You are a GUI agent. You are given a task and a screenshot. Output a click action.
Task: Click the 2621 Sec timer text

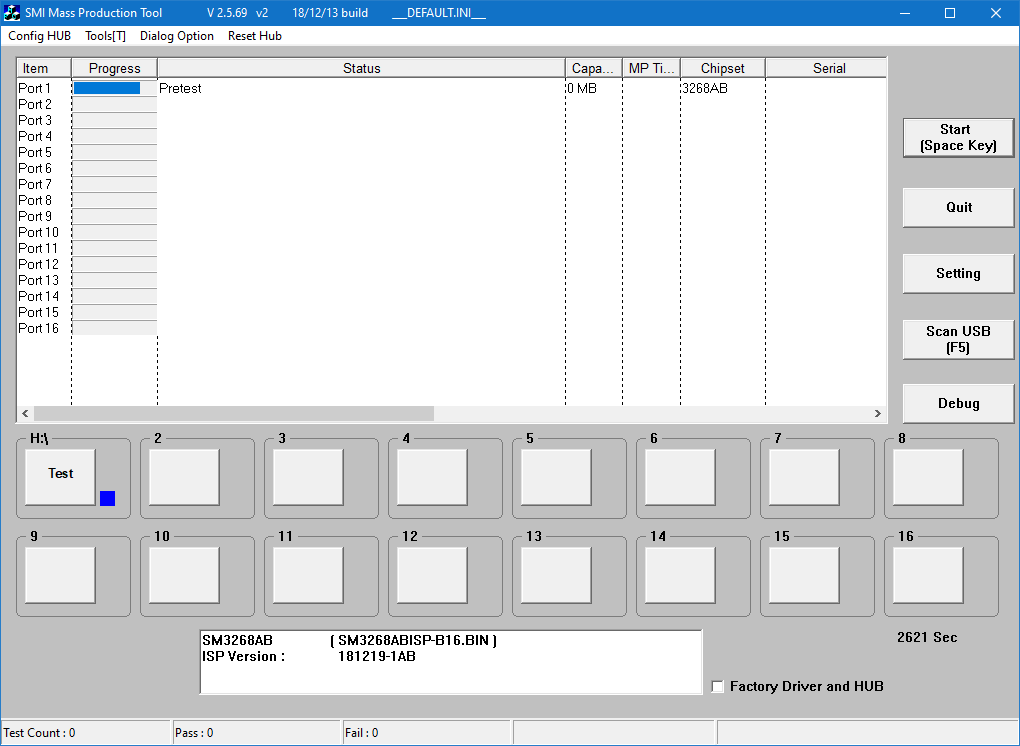click(927, 637)
